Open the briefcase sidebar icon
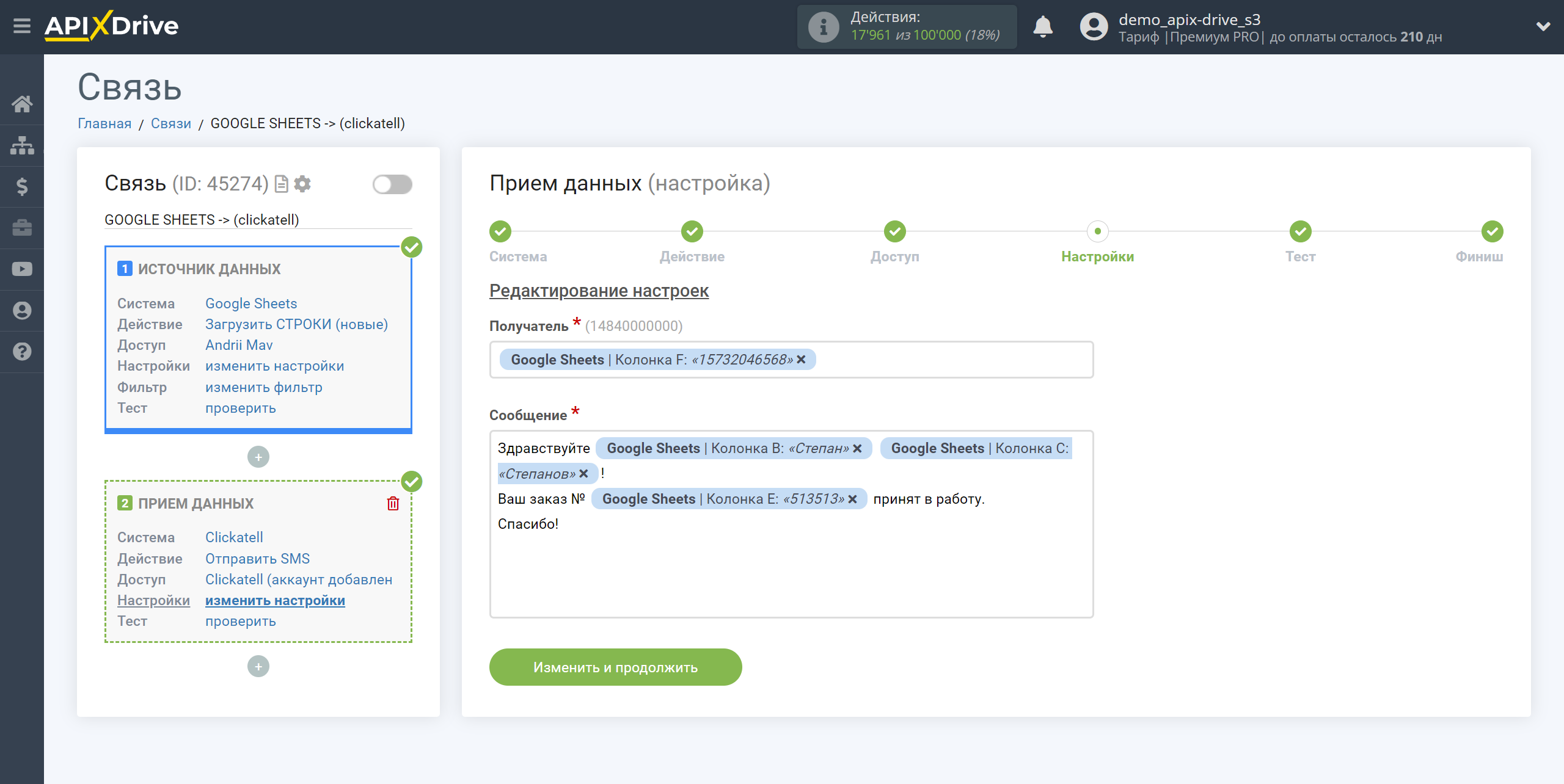The height and width of the screenshot is (784, 1564). (x=22, y=228)
